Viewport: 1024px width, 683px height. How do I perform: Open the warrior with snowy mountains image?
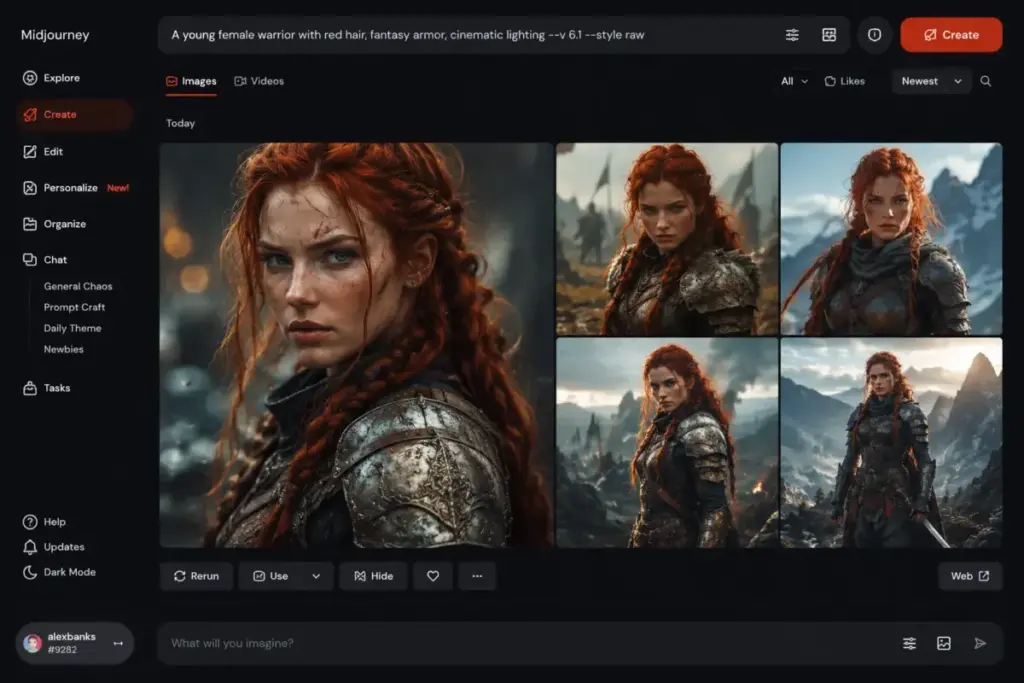coord(891,239)
